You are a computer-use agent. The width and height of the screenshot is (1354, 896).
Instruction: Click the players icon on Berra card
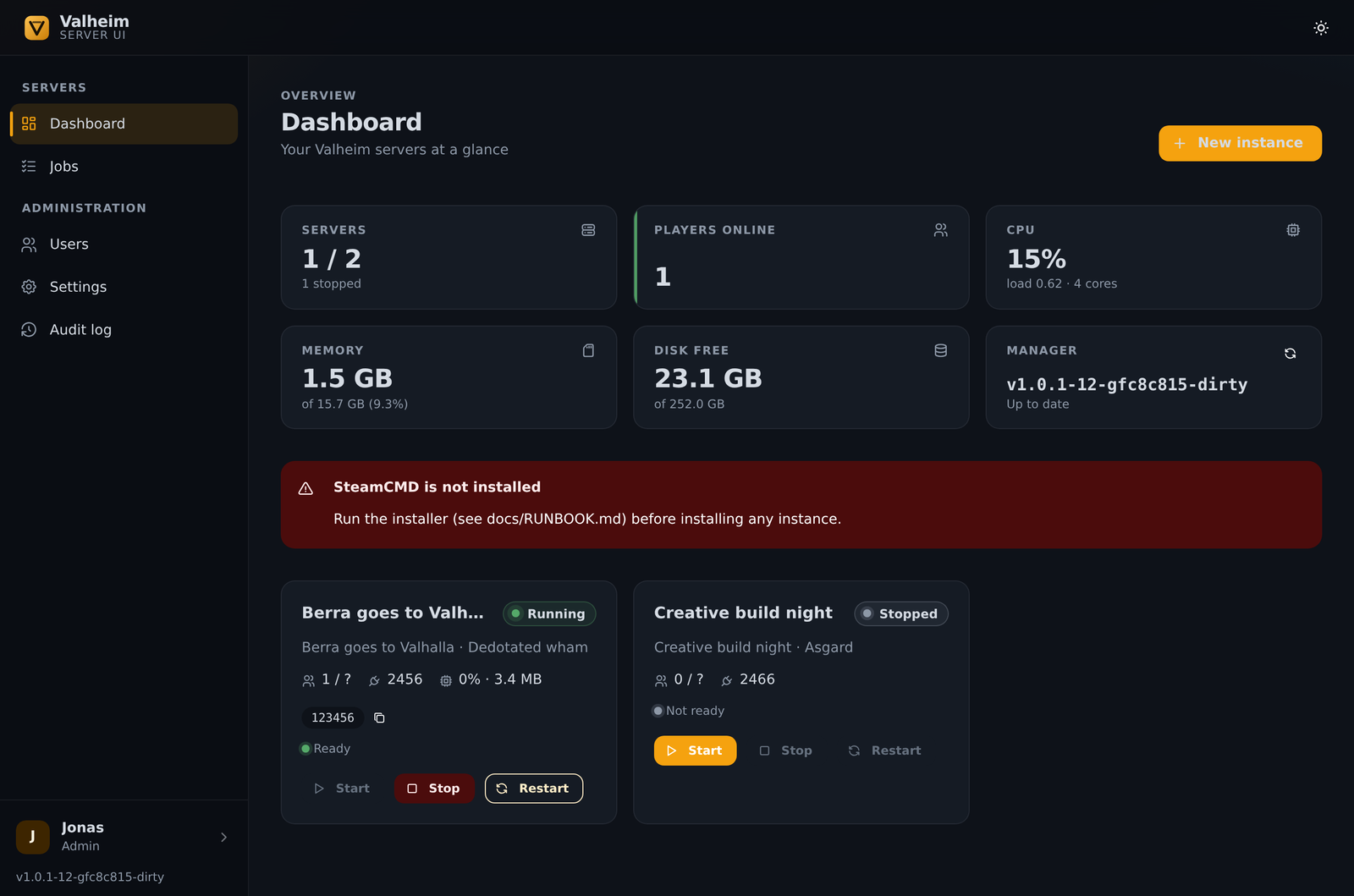pos(308,680)
